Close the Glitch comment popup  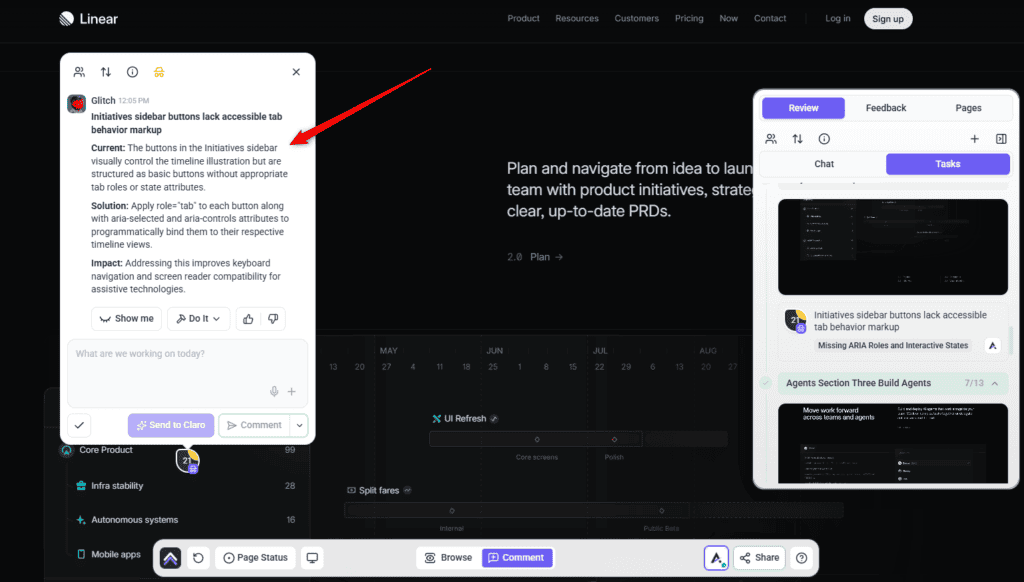pos(296,72)
